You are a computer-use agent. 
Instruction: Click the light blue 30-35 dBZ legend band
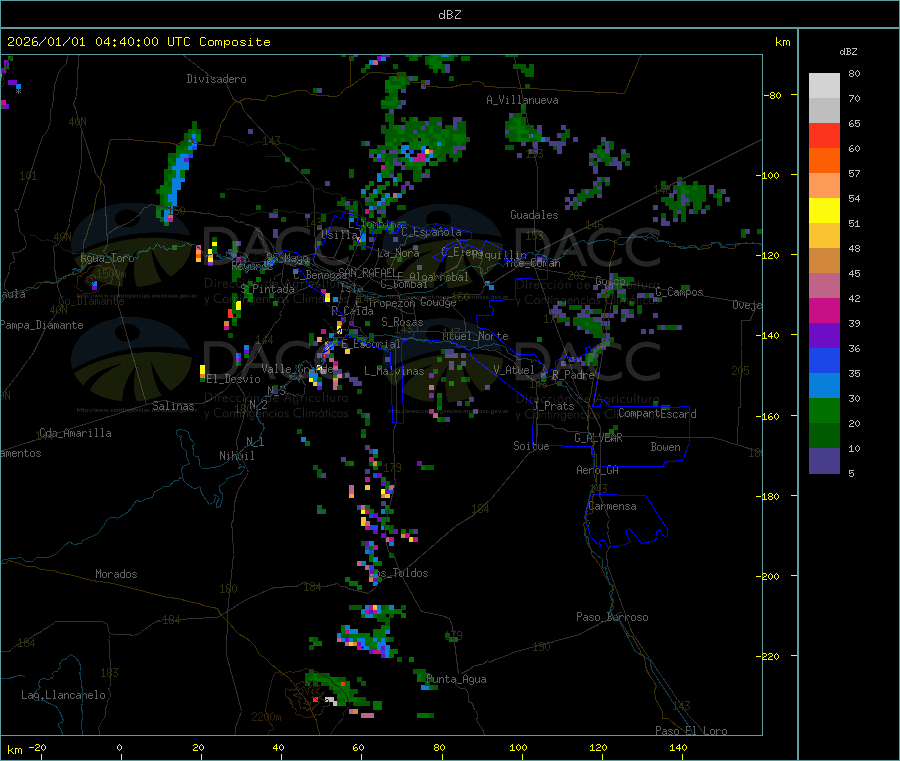(x=824, y=386)
